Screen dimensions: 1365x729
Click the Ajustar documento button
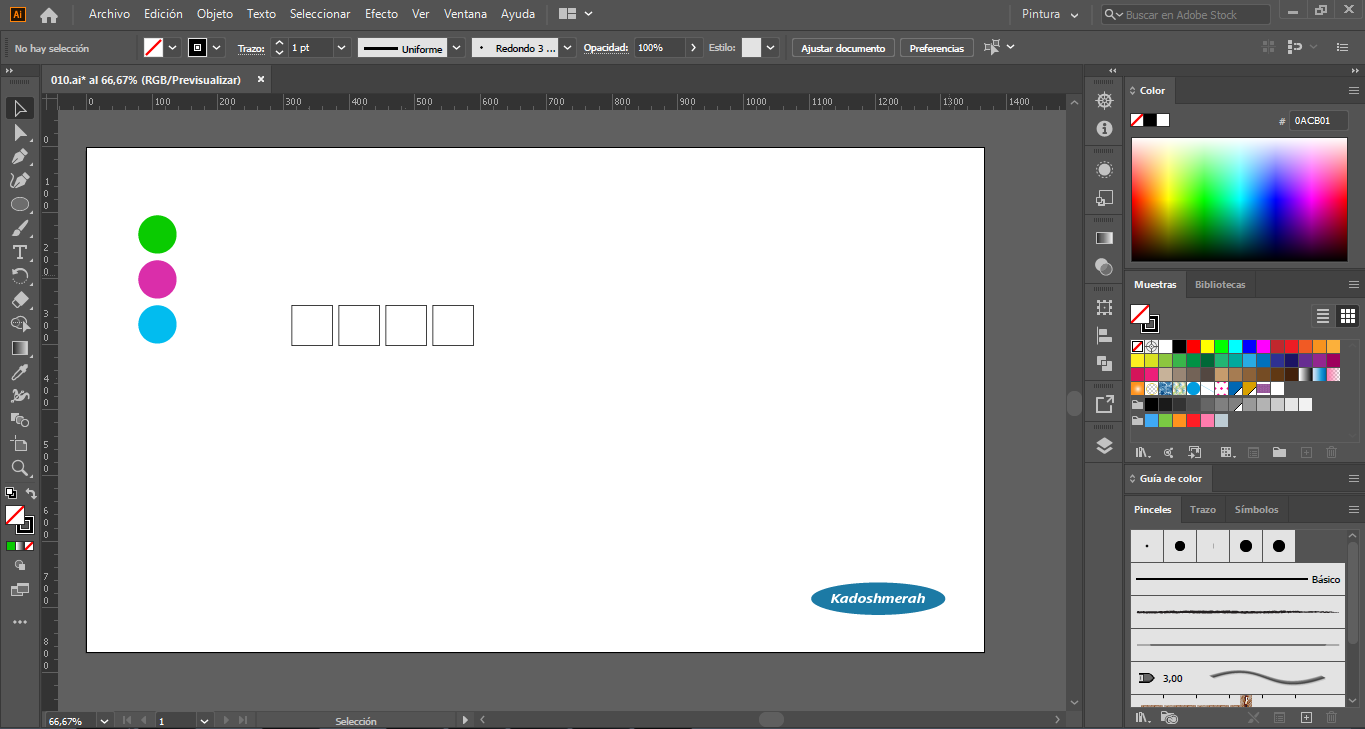pos(843,48)
